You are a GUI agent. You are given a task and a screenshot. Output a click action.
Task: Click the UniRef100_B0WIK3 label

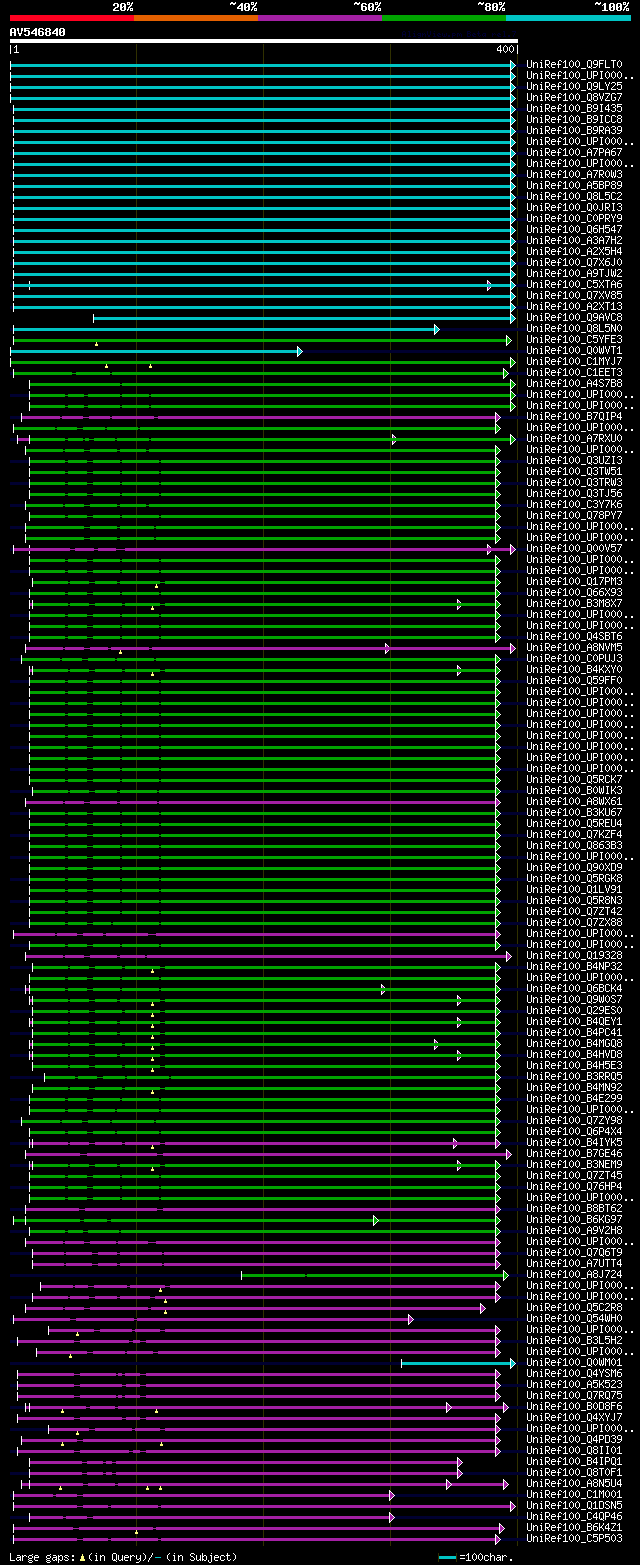click(574, 791)
